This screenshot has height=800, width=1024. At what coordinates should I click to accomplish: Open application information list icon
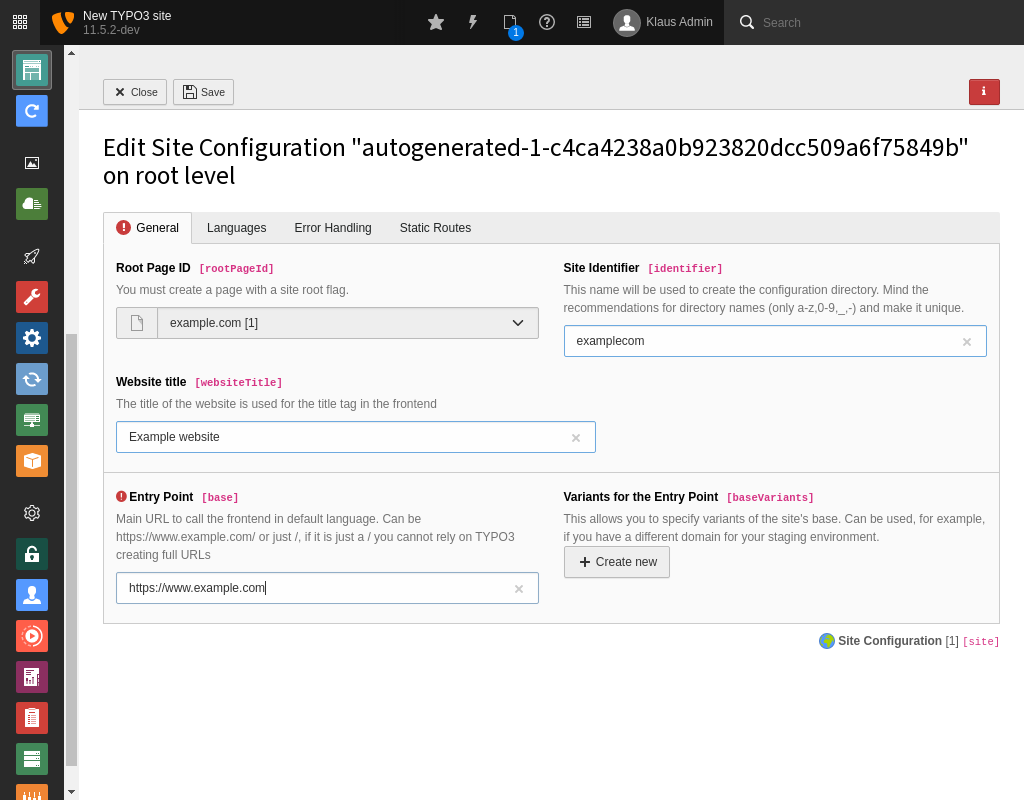click(x=584, y=22)
